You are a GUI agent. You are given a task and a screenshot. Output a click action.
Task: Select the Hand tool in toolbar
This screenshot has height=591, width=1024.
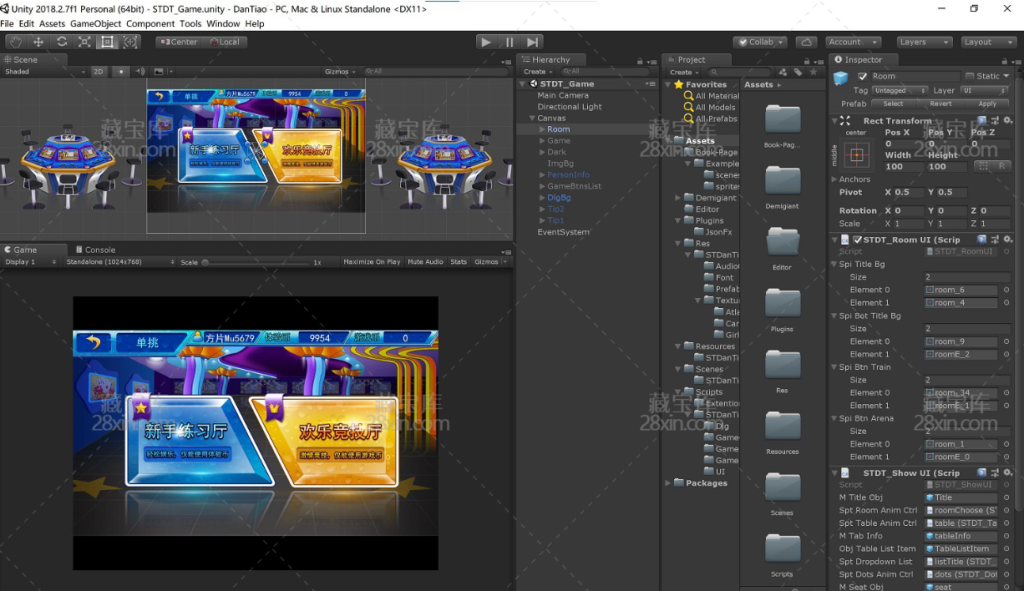[15, 42]
